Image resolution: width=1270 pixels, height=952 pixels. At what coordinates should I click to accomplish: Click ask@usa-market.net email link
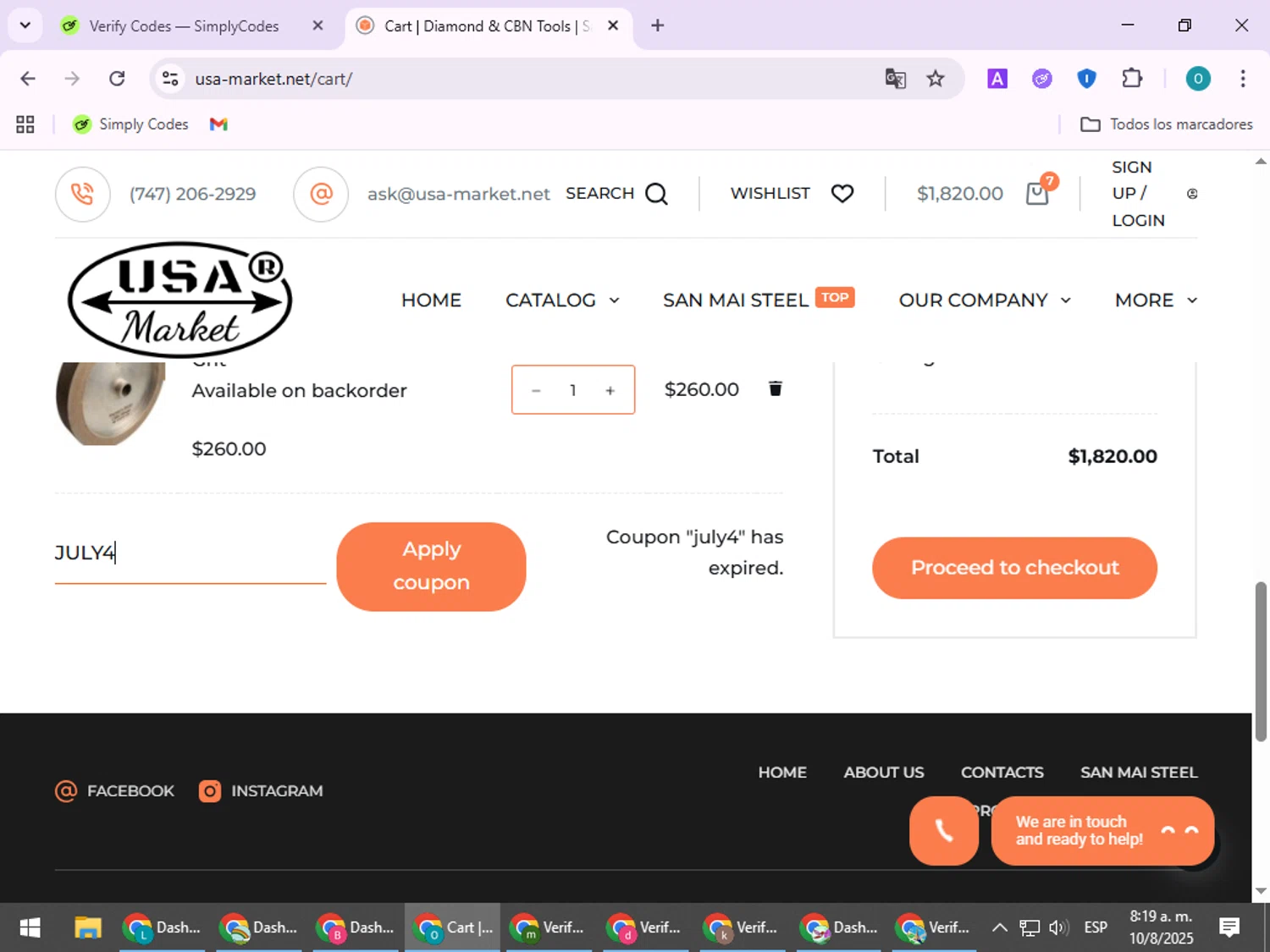pyautogui.click(x=459, y=194)
